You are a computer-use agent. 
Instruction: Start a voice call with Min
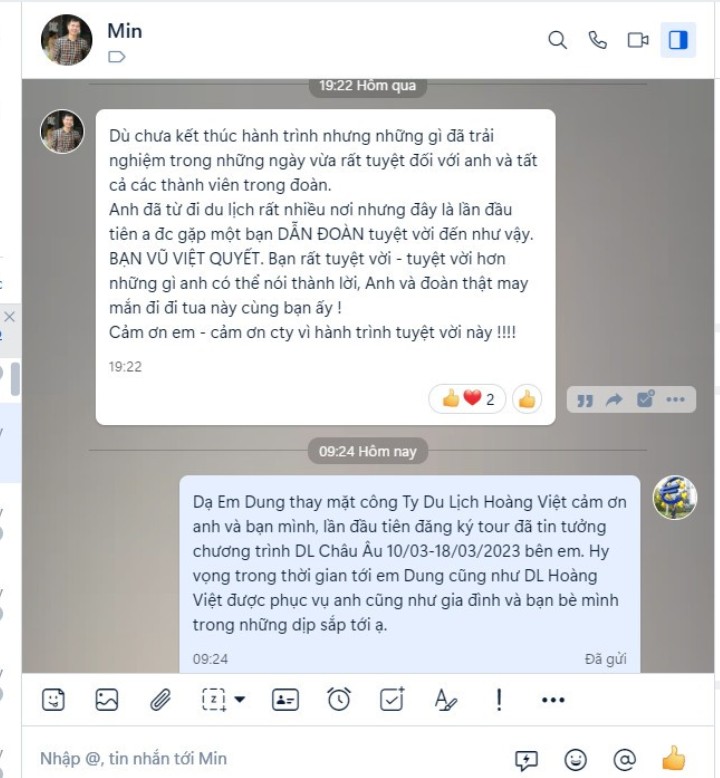click(x=597, y=40)
